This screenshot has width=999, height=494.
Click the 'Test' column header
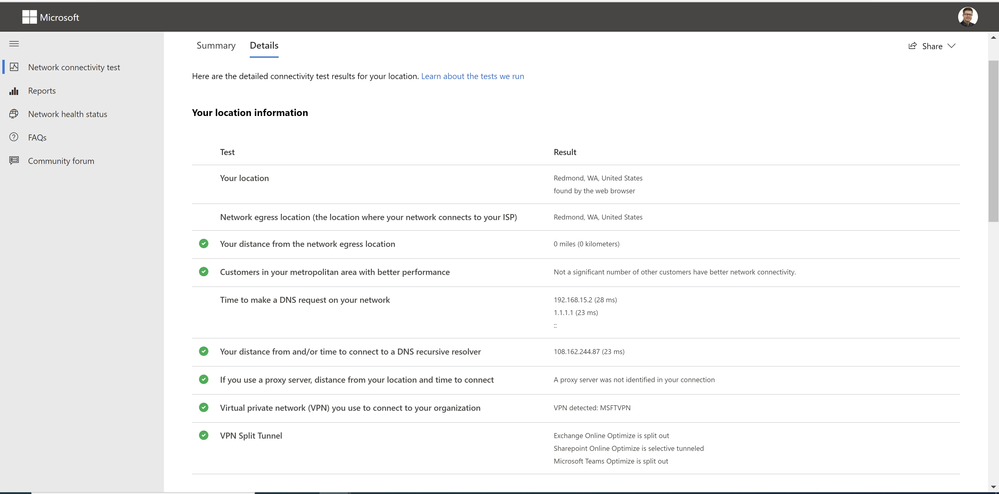(227, 152)
